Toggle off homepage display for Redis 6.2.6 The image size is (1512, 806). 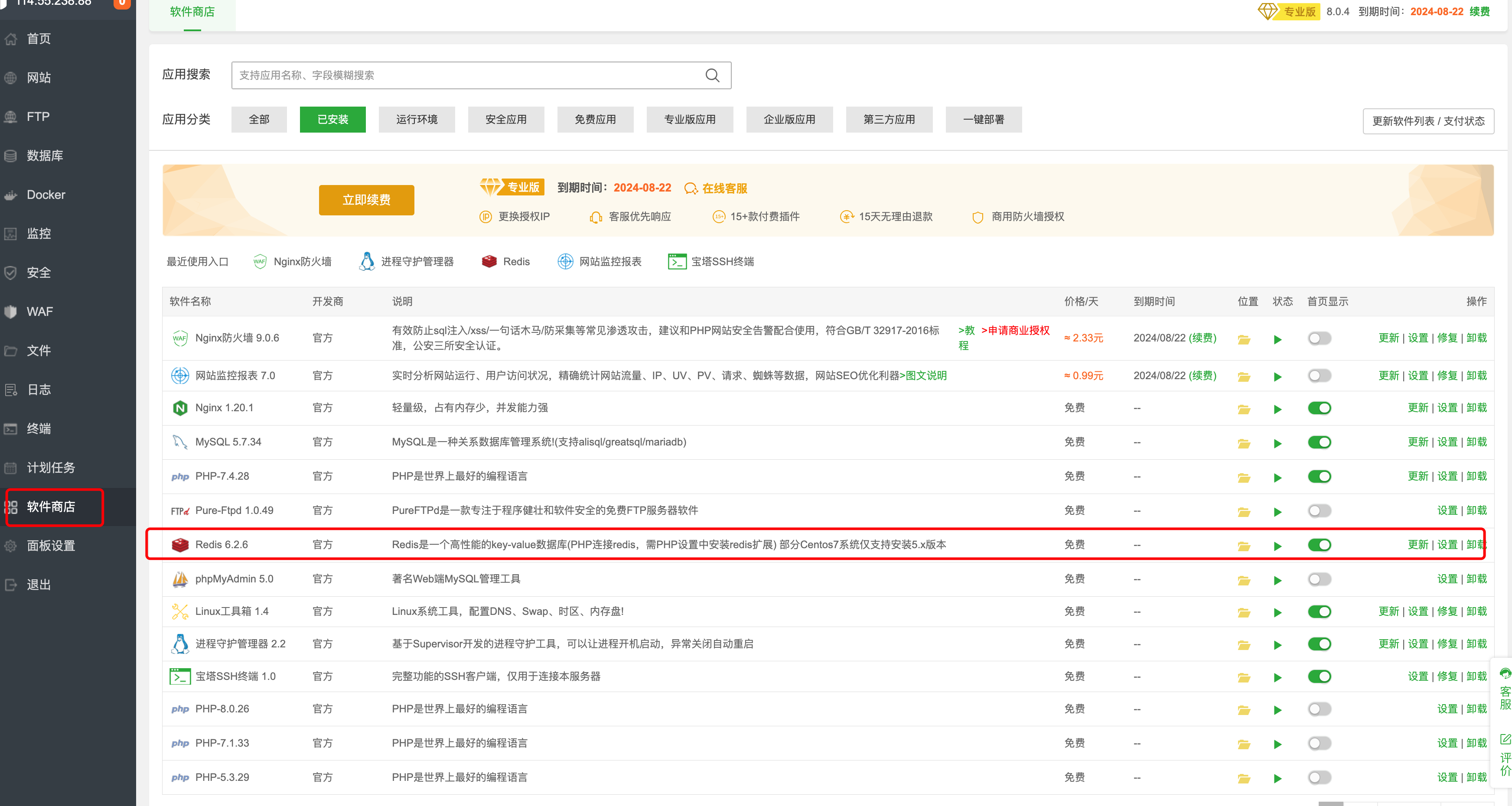pos(1319,544)
